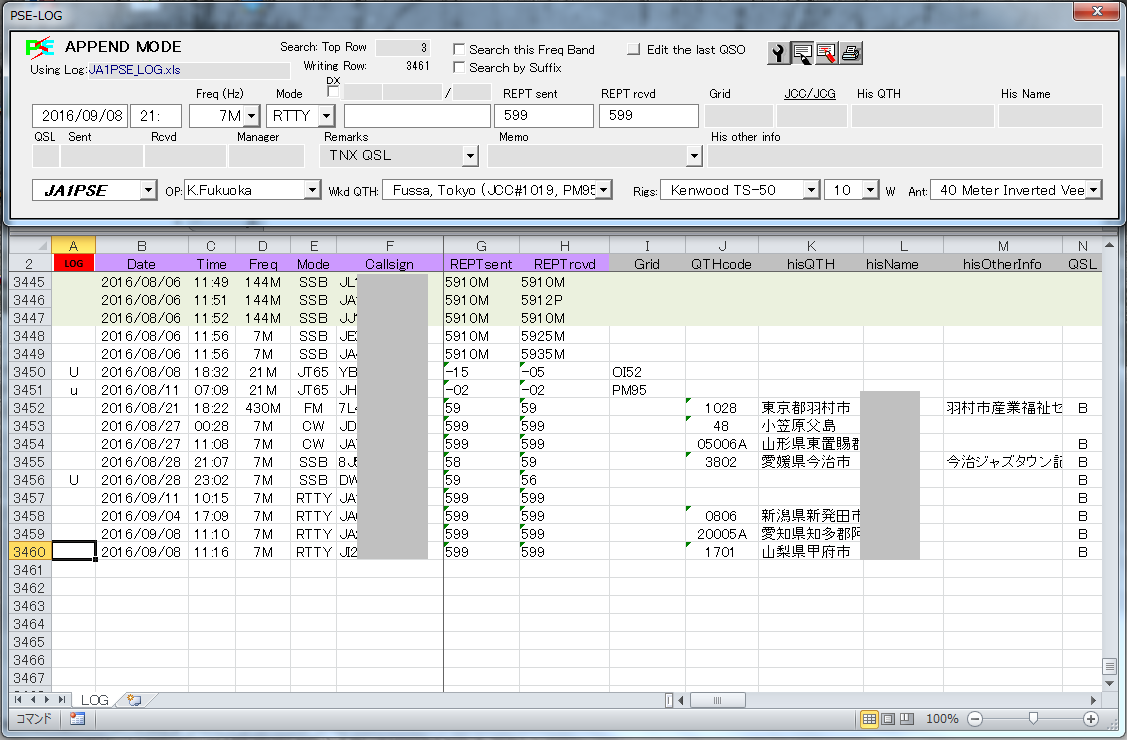Select Page Break Preview view icon
The width and height of the screenshot is (1127, 740).
tap(906, 719)
